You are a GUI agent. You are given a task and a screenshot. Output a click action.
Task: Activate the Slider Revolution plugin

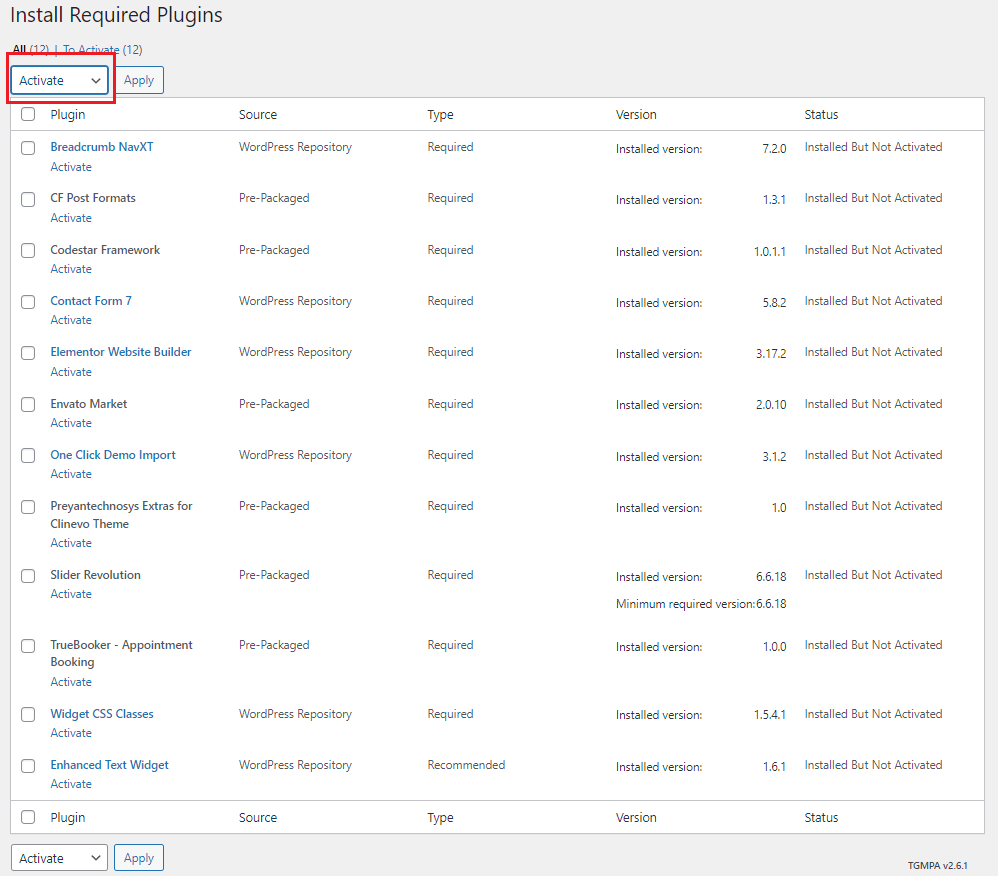(x=71, y=594)
